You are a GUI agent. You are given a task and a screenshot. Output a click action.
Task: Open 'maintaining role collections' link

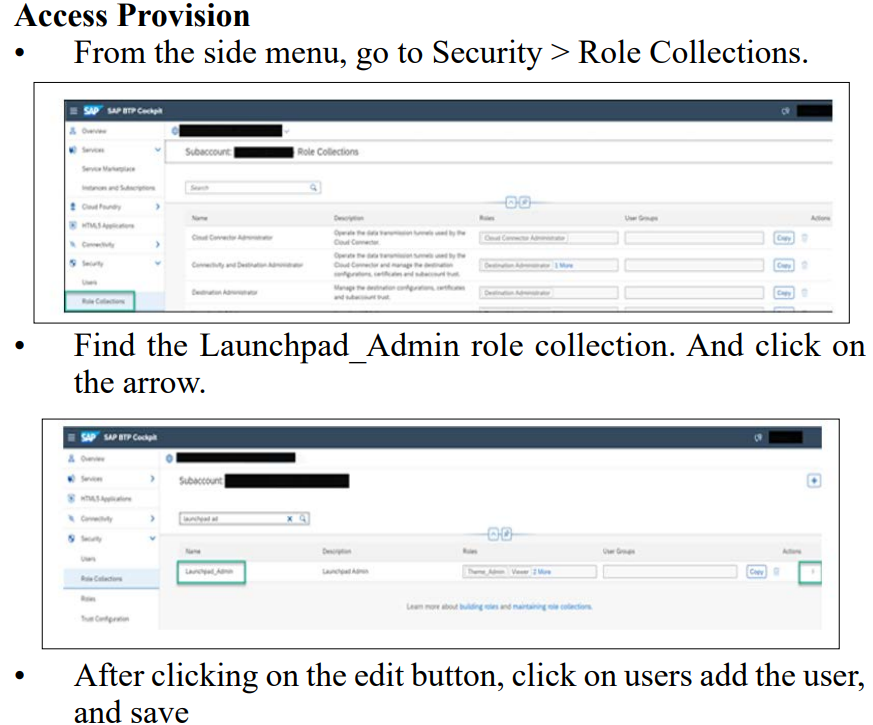pos(552,606)
